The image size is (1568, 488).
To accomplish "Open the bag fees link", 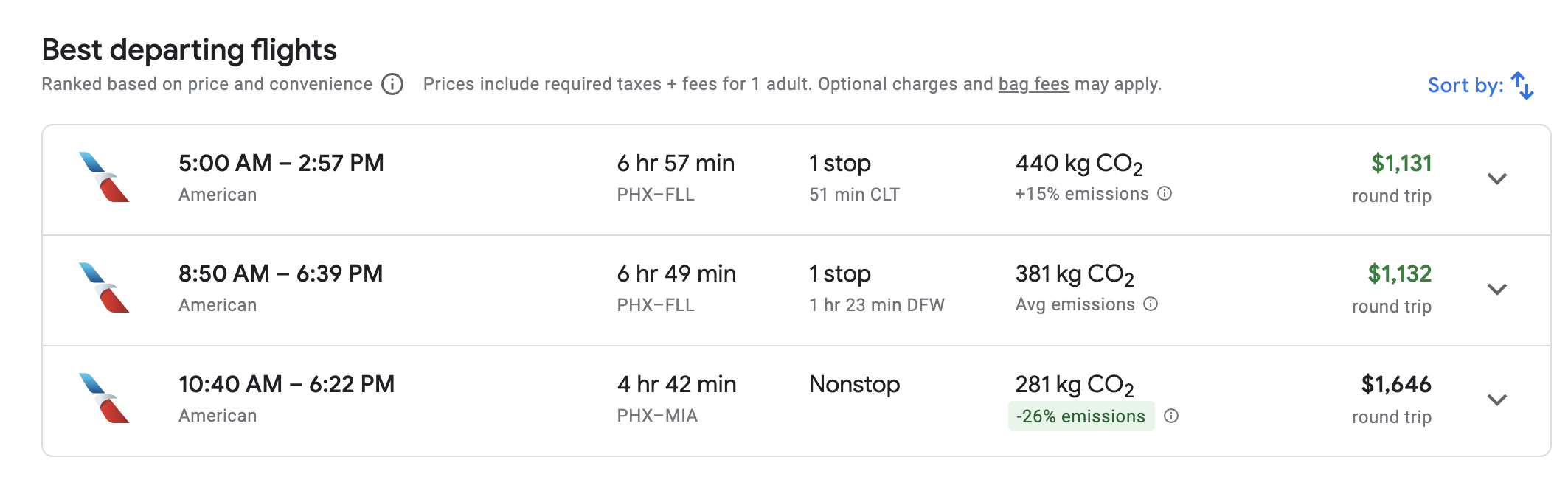I will [x=1033, y=84].
